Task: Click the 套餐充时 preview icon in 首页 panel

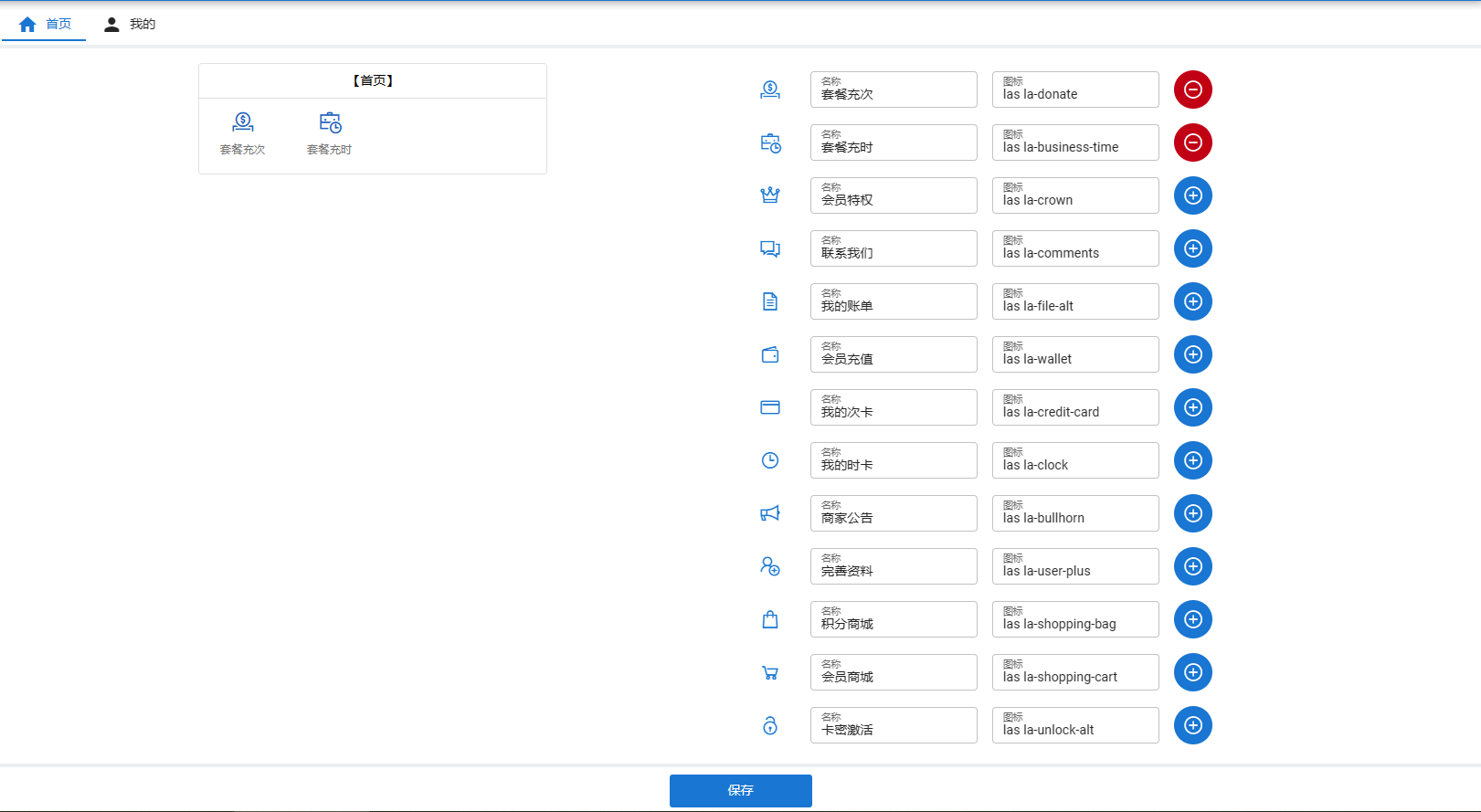Action: point(330,121)
